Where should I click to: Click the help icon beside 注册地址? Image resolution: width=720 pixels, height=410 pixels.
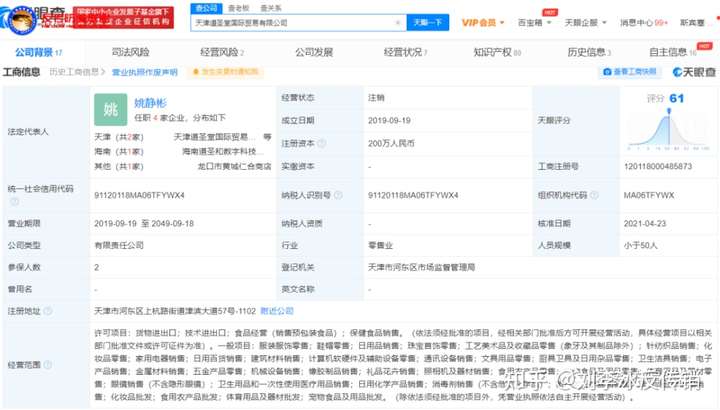[48, 311]
